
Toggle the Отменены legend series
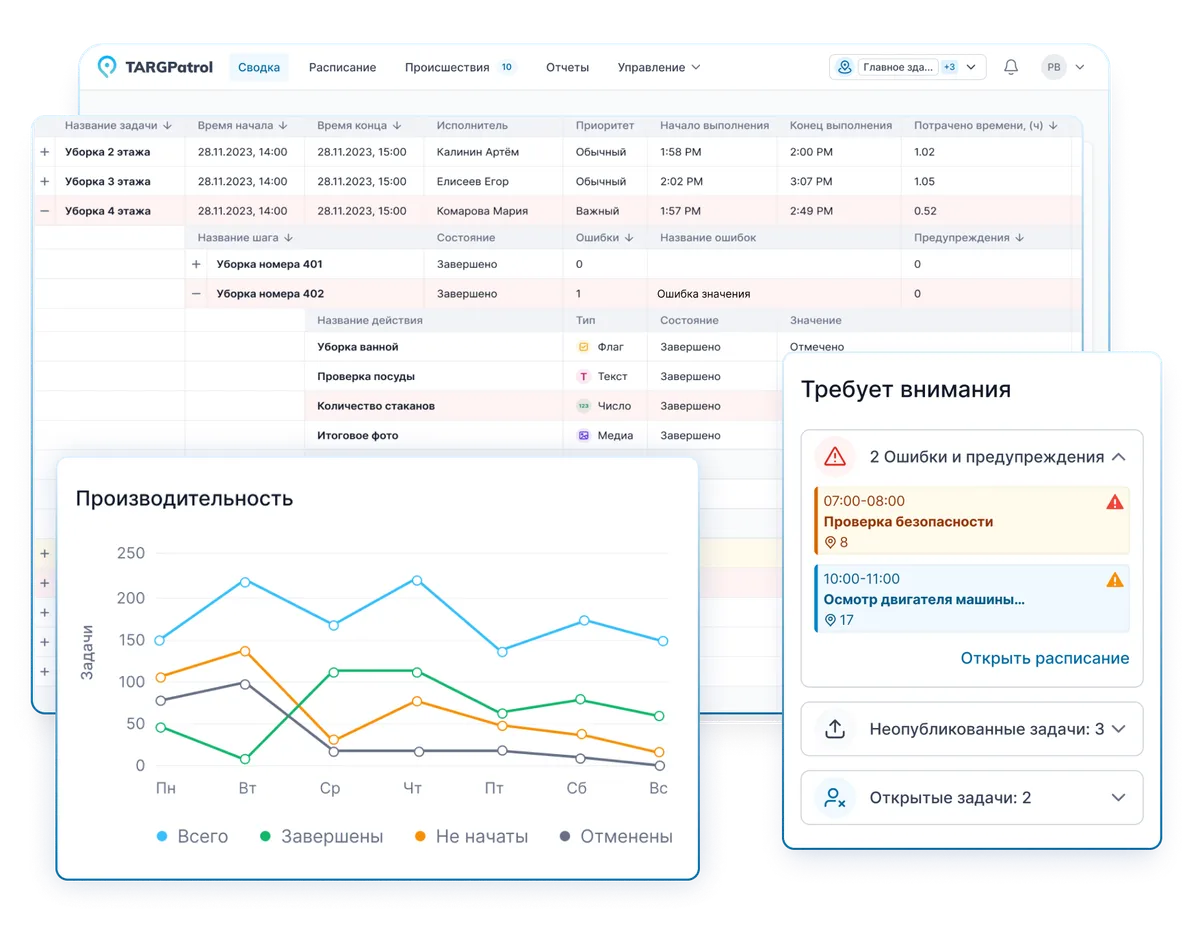click(615, 836)
